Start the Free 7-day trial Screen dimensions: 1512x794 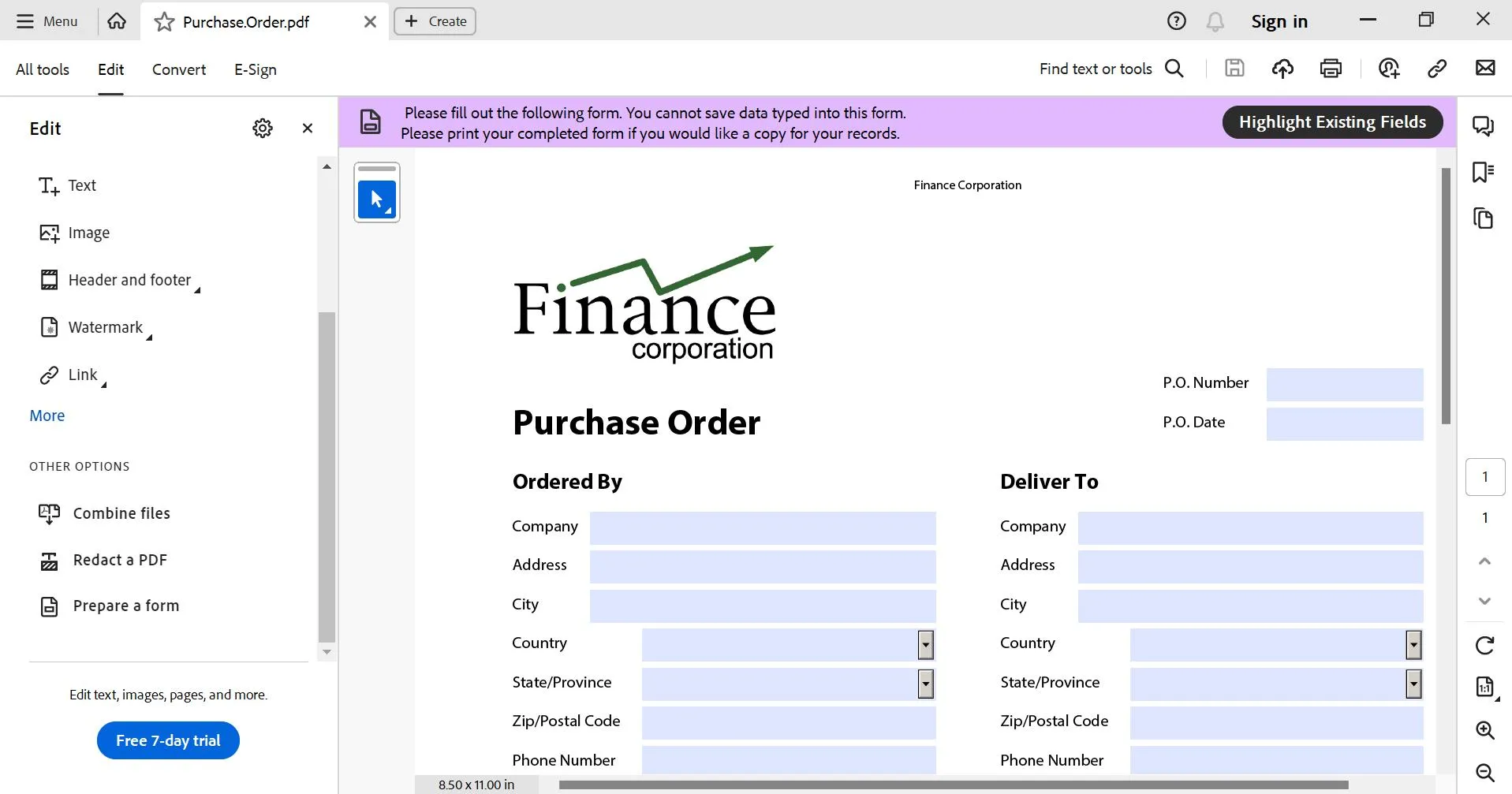(167, 740)
